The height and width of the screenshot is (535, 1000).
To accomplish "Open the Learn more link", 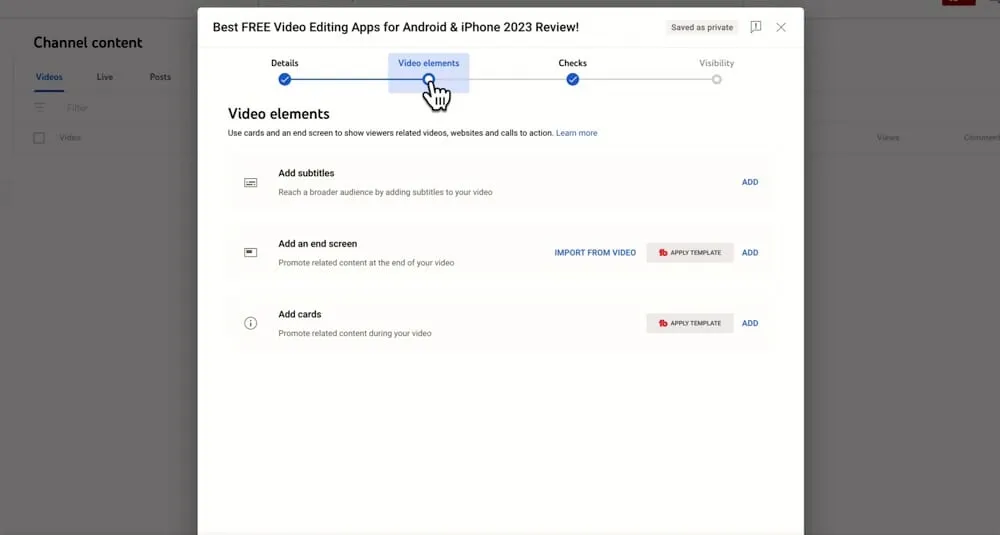I will [x=577, y=133].
